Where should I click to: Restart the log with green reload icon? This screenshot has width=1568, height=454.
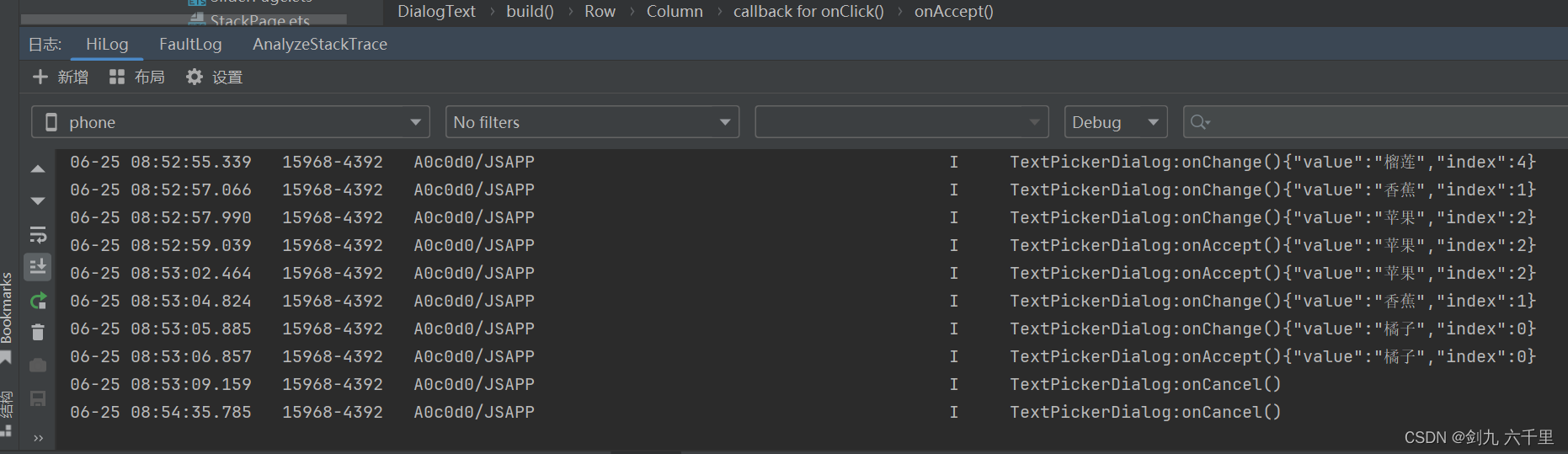click(38, 301)
